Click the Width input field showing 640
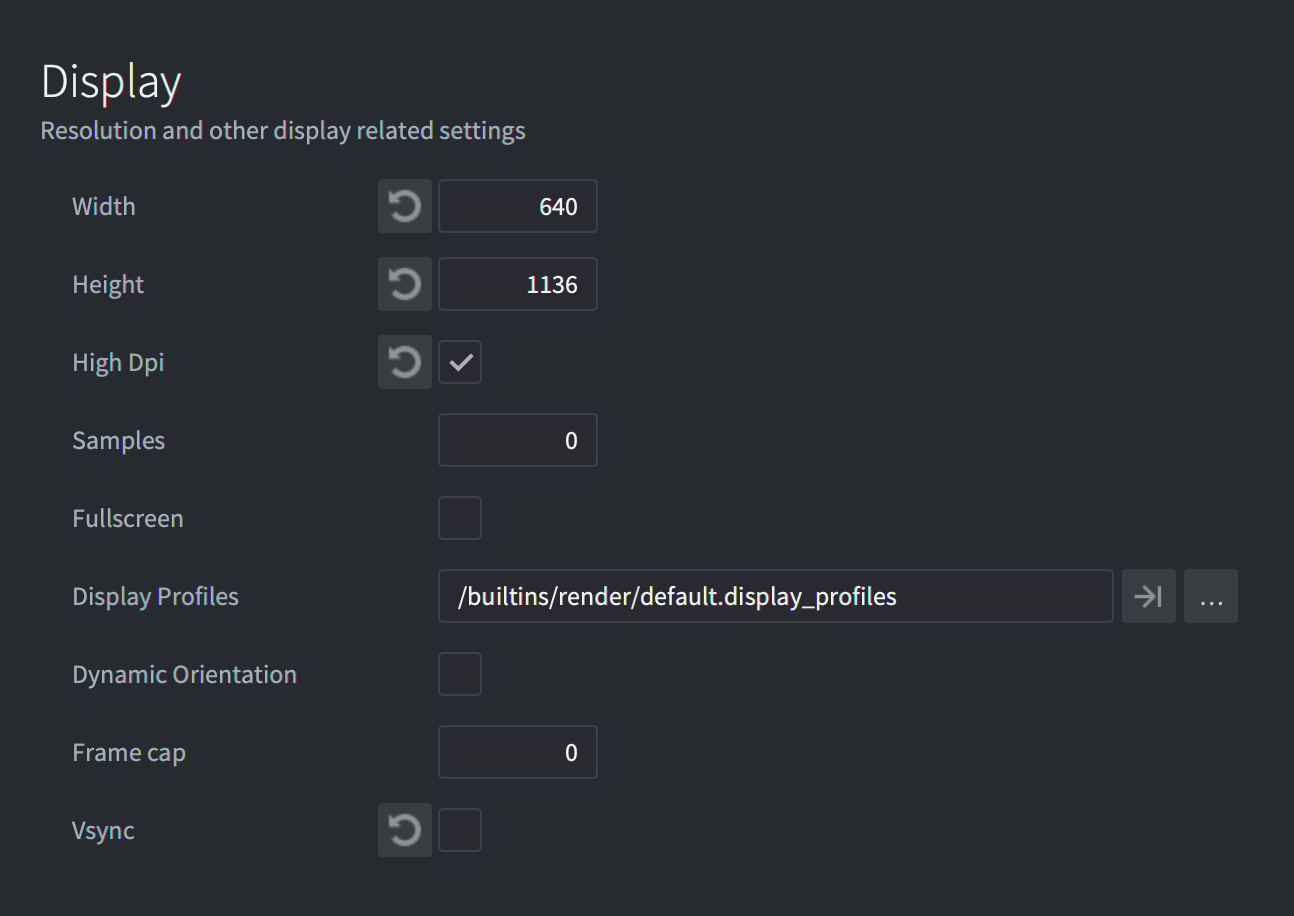Viewport: 1294px width, 916px height. [517, 207]
